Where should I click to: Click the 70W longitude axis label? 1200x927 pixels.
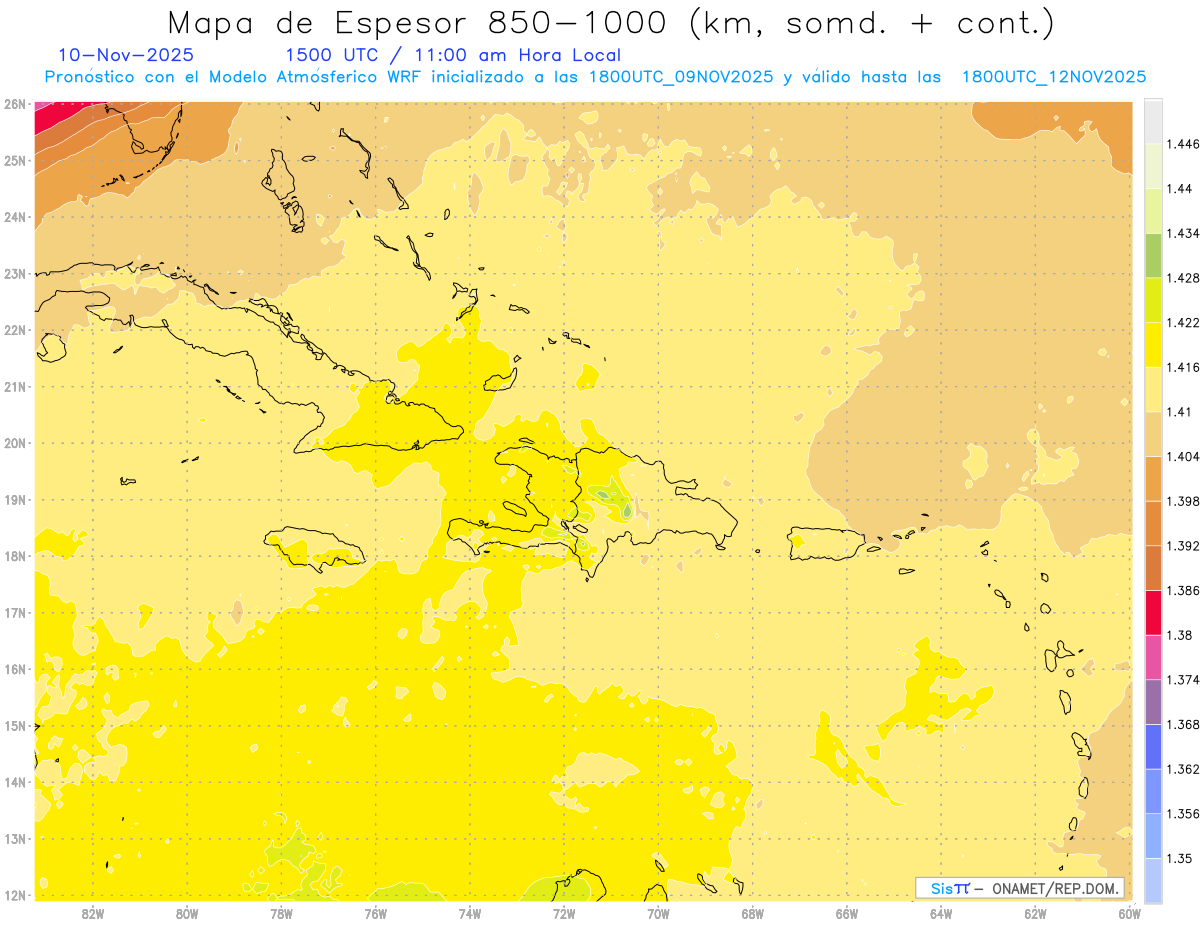click(x=658, y=913)
